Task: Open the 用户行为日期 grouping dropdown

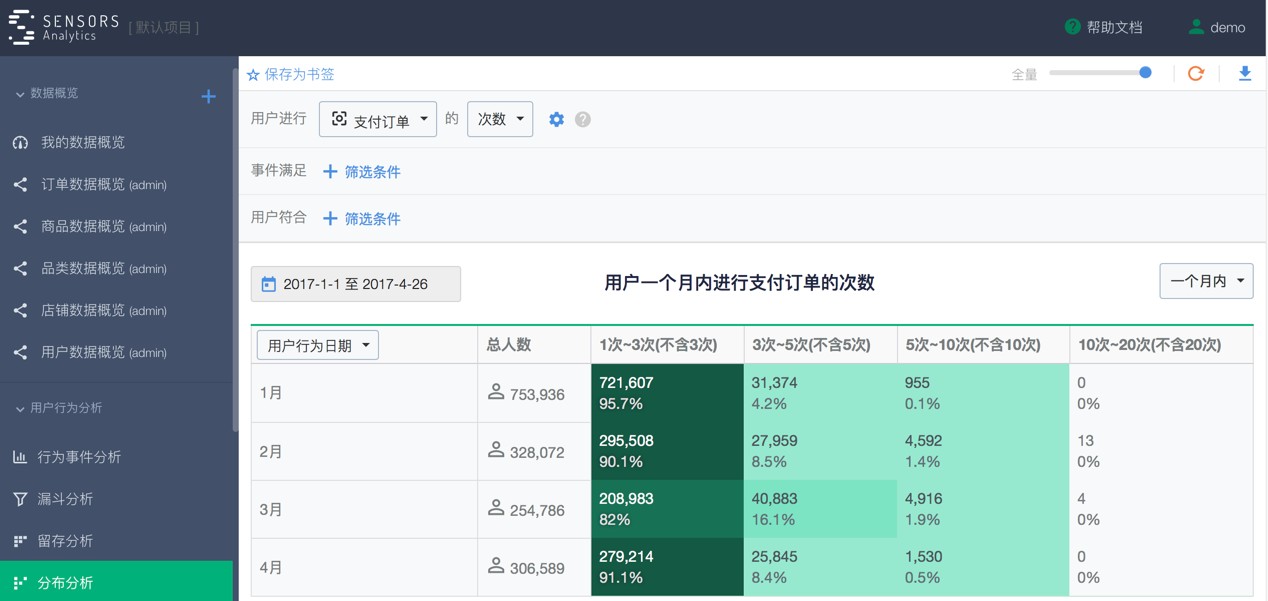Action: point(317,345)
